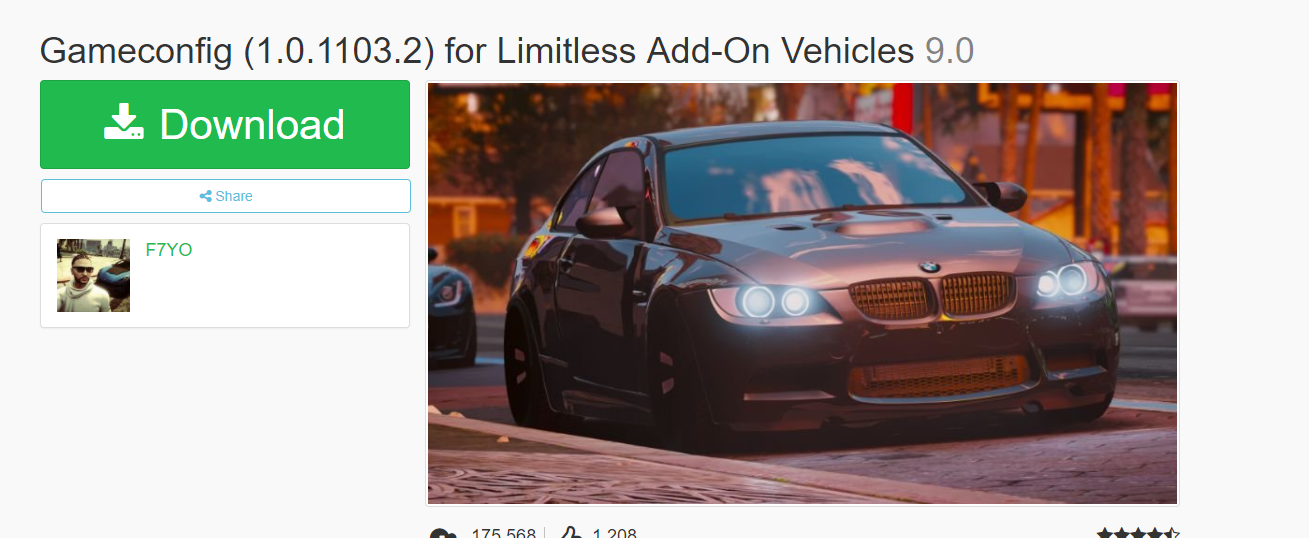
Task: Click the 1,208 likes count
Action: (x=614, y=534)
